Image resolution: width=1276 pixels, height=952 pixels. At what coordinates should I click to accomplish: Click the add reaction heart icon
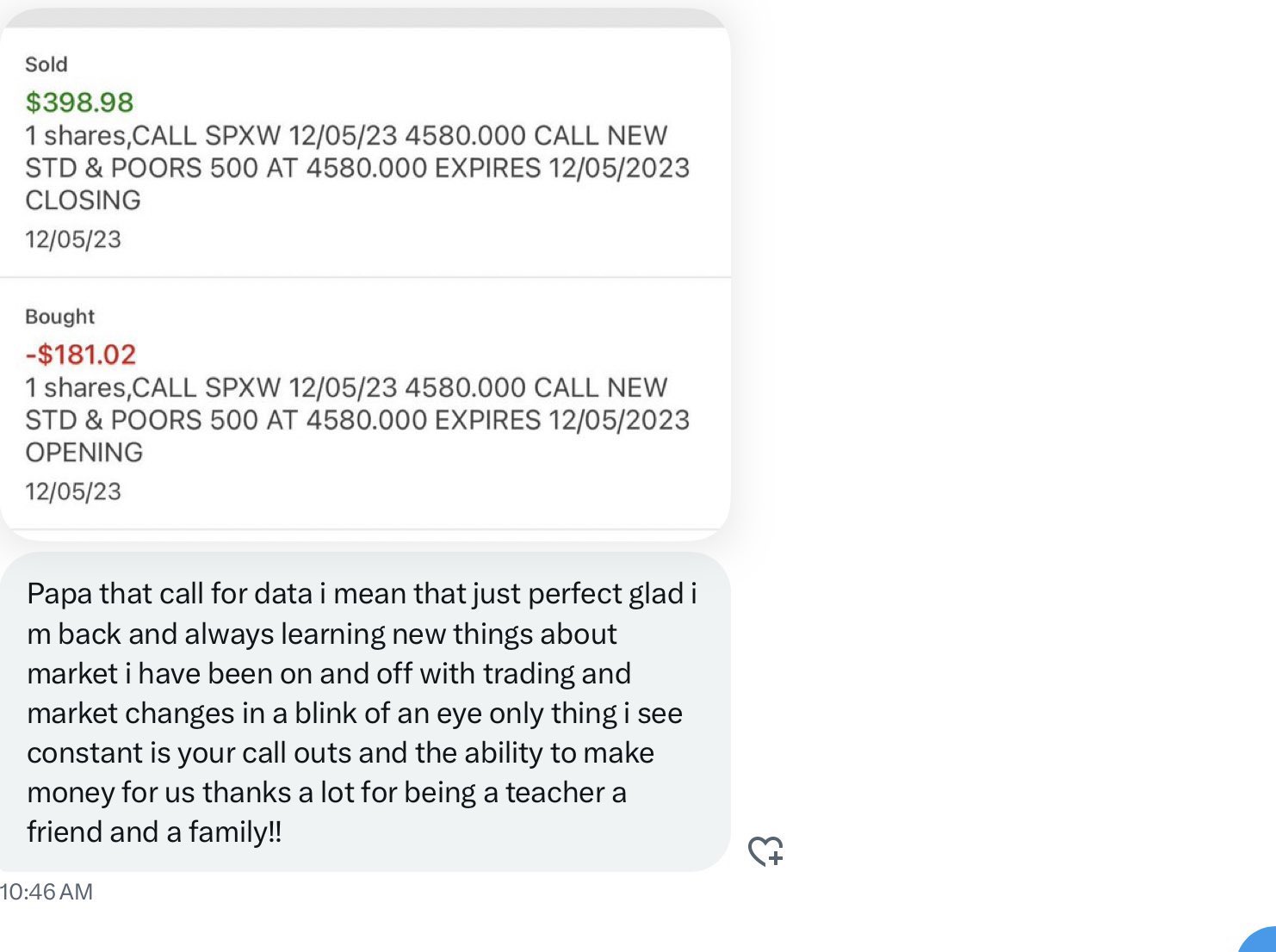[x=765, y=851]
